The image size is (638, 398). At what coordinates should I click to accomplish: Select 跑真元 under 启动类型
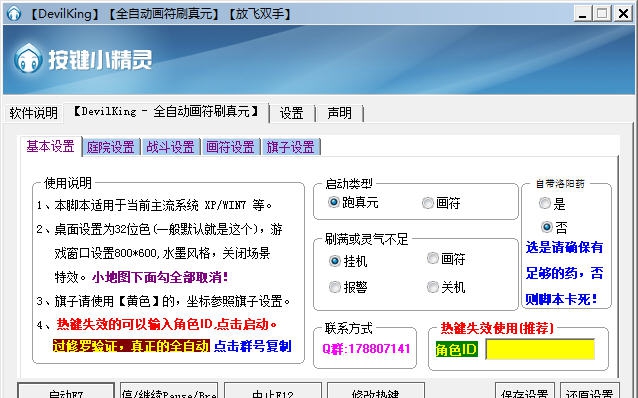pos(353,202)
